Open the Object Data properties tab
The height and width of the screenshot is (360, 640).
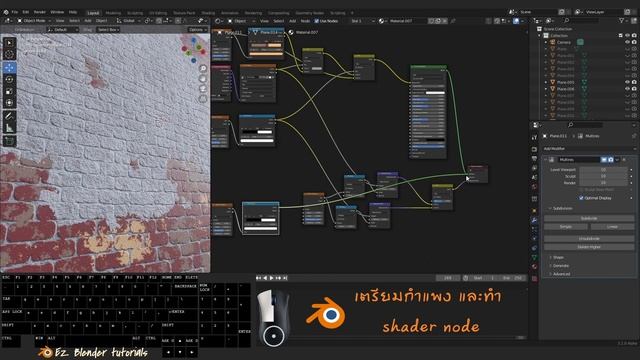coord(534,258)
